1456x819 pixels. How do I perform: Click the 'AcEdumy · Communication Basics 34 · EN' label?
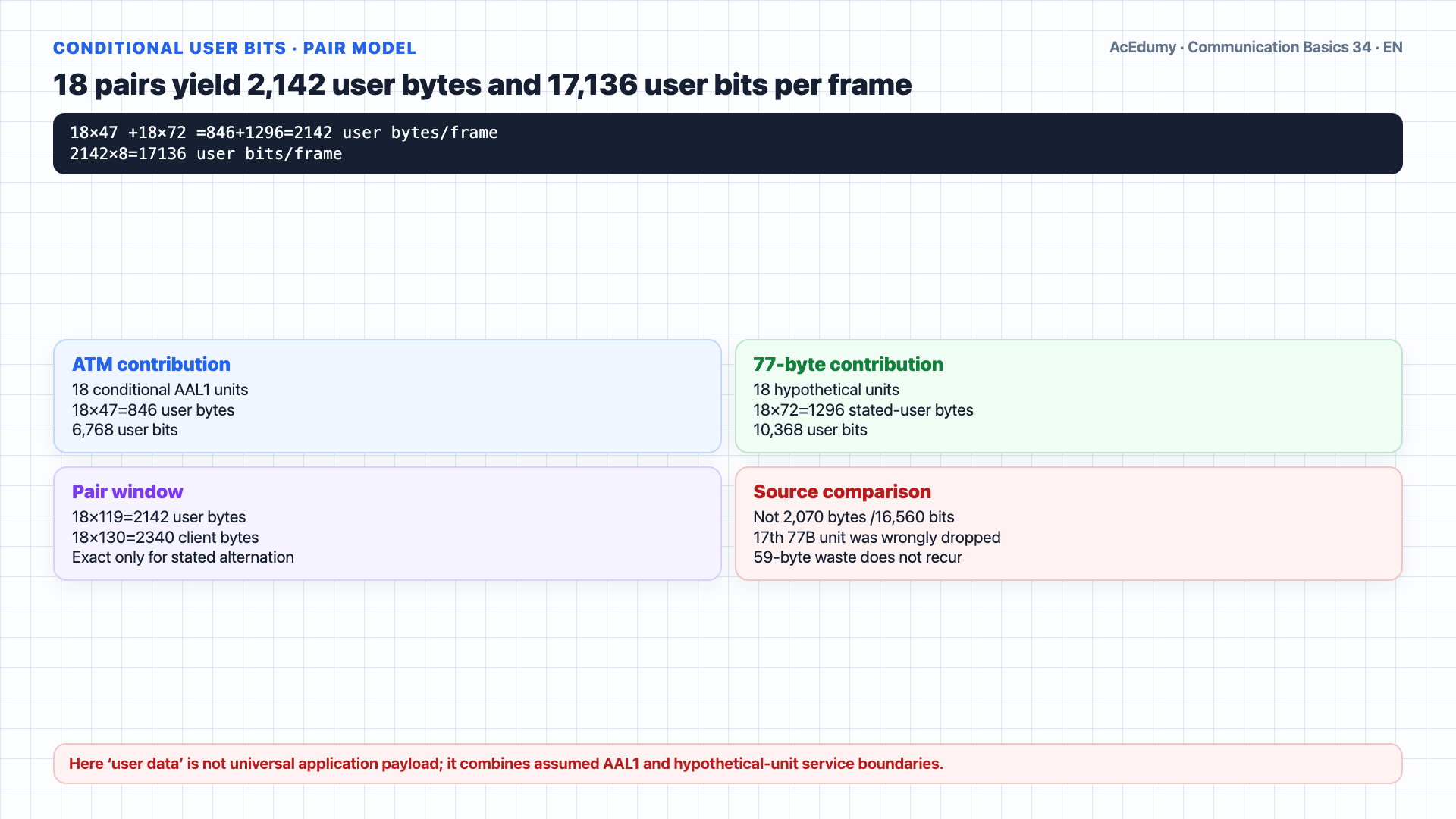[x=1256, y=47]
